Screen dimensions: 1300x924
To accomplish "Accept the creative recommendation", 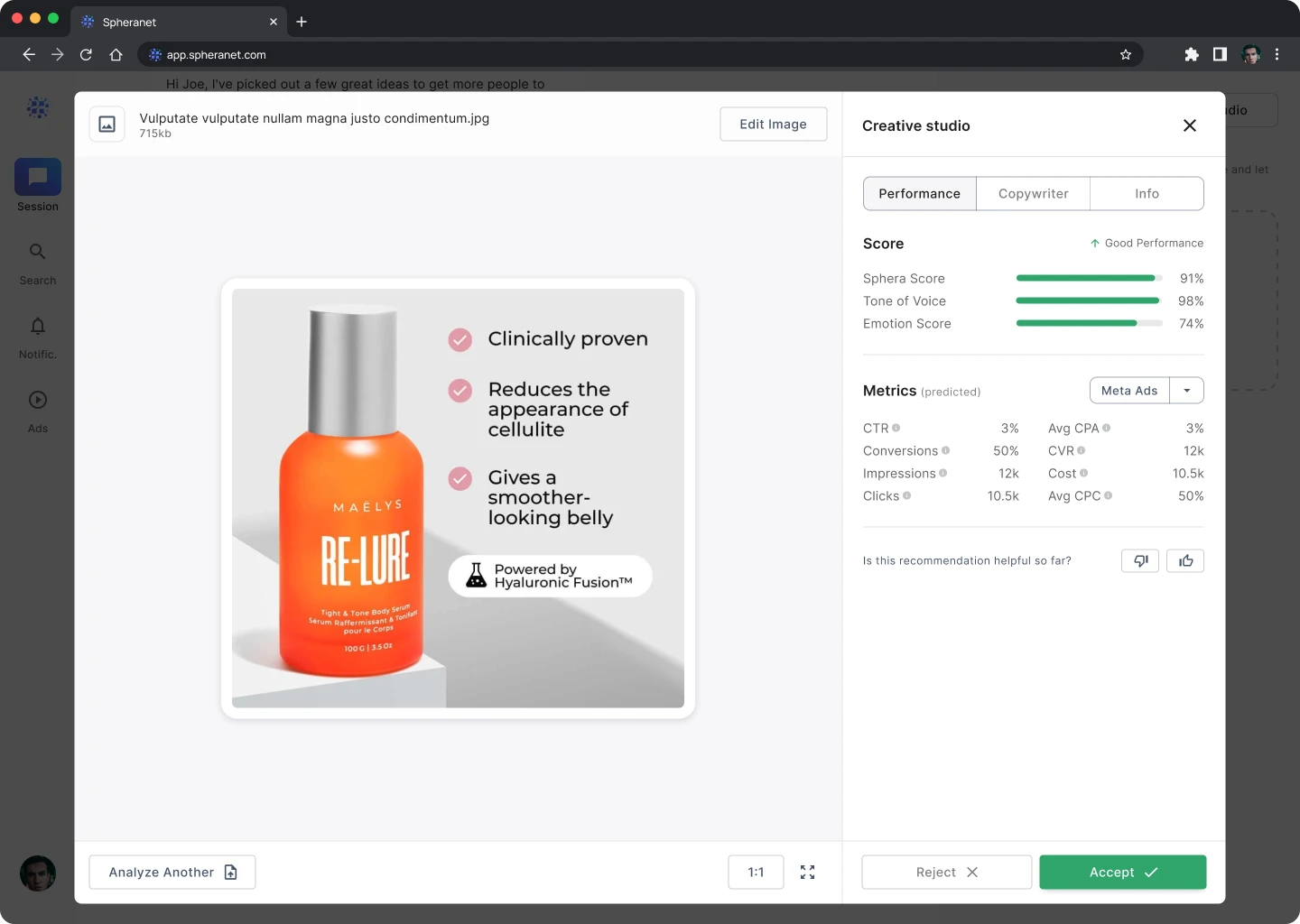I will coord(1122,872).
